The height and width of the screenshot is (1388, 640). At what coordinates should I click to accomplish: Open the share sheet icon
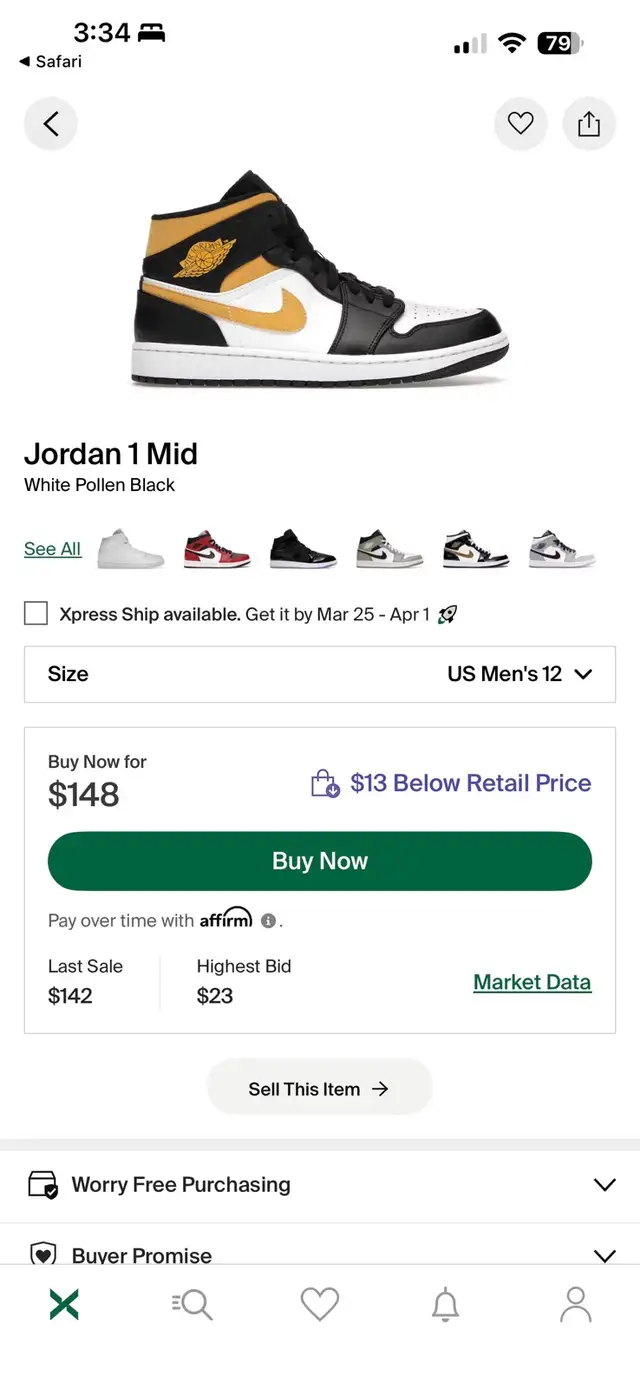pyautogui.click(x=589, y=124)
